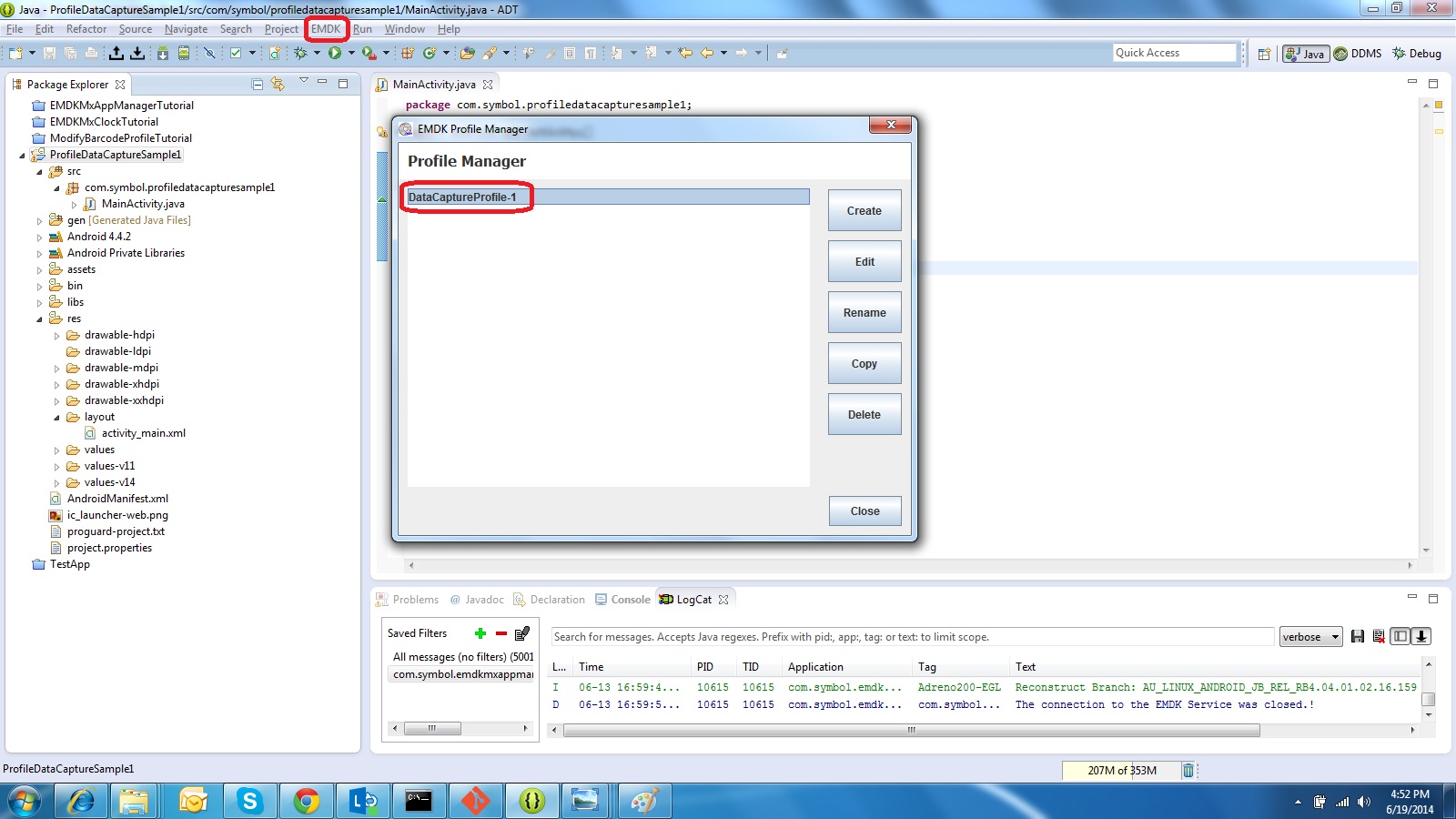Save LogCat log using floppy disk icon
This screenshot has width=1456, height=819.
[1358, 636]
